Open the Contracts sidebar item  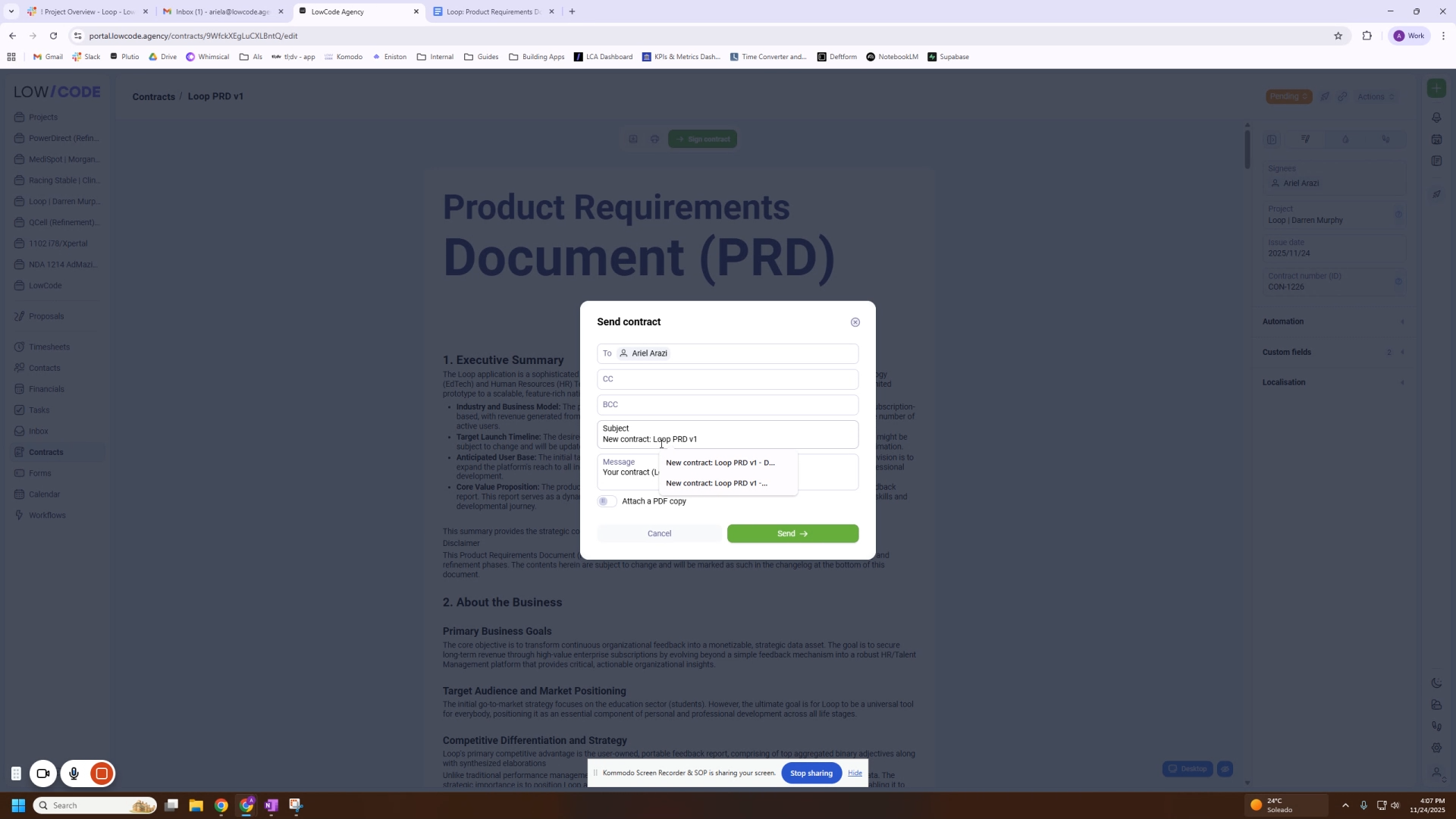pos(46,452)
